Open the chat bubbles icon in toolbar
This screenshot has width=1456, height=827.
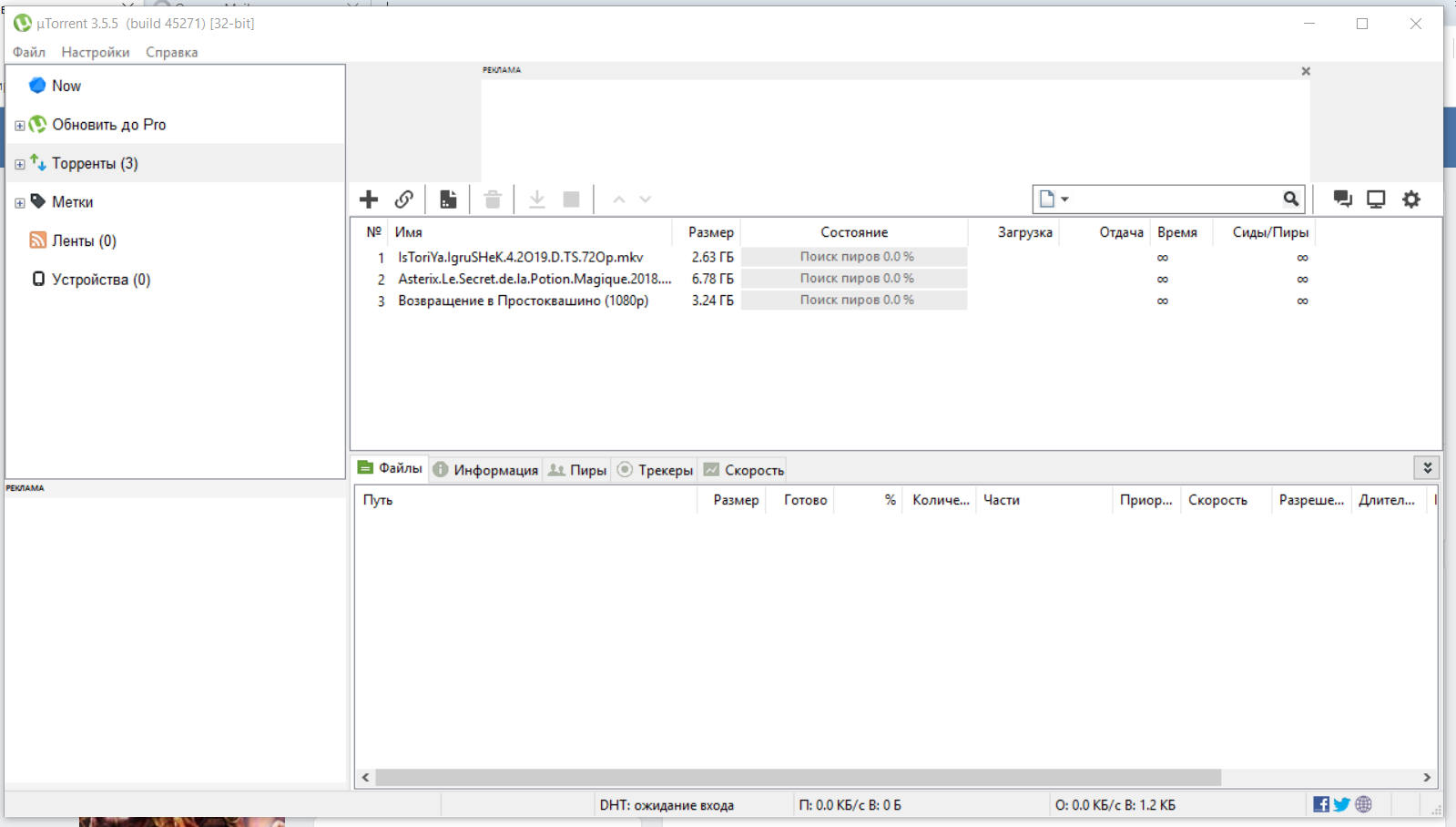click(1342, 199)
